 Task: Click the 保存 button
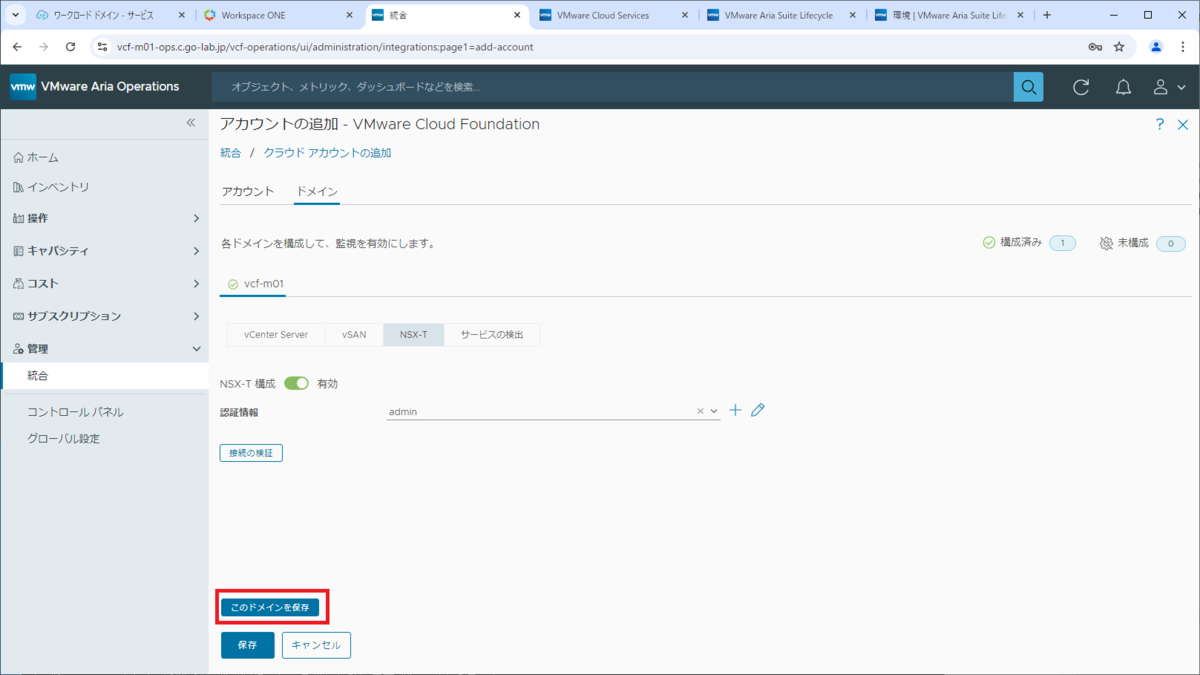(x=247, y=645)
